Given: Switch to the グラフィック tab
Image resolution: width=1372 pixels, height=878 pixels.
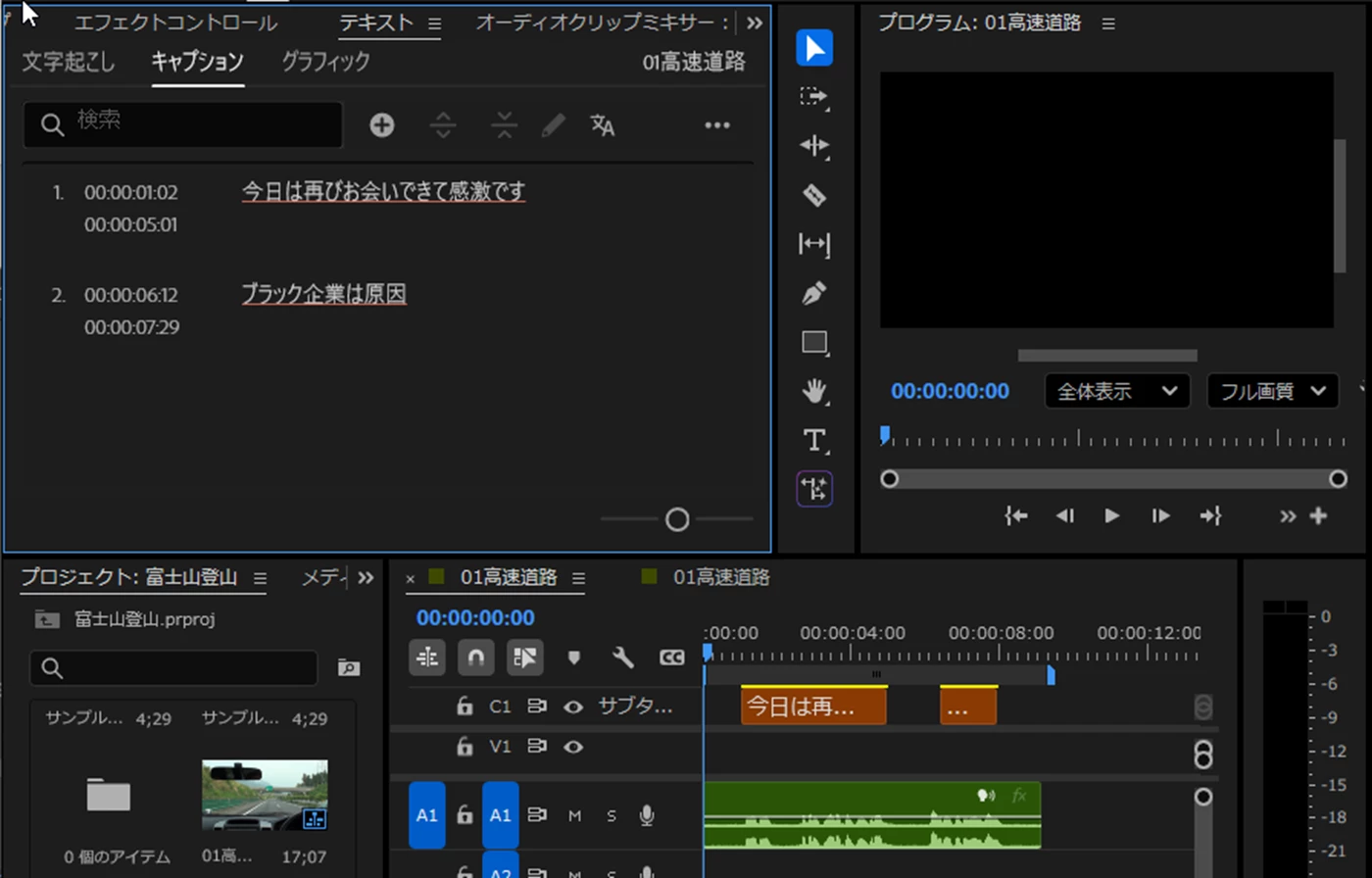Looking at the screenshot, I should [325, 62].
